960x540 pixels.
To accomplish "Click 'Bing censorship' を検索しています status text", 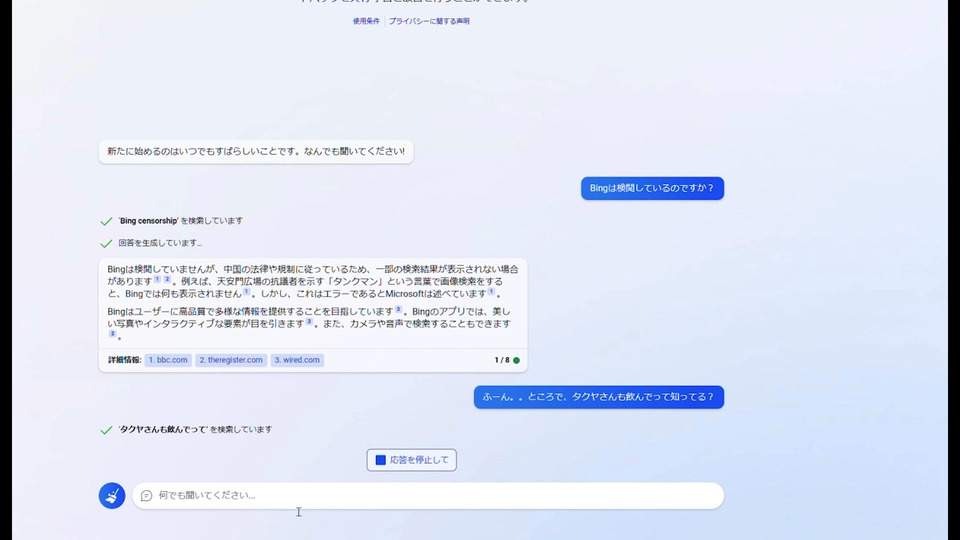I will pos(181,221).
